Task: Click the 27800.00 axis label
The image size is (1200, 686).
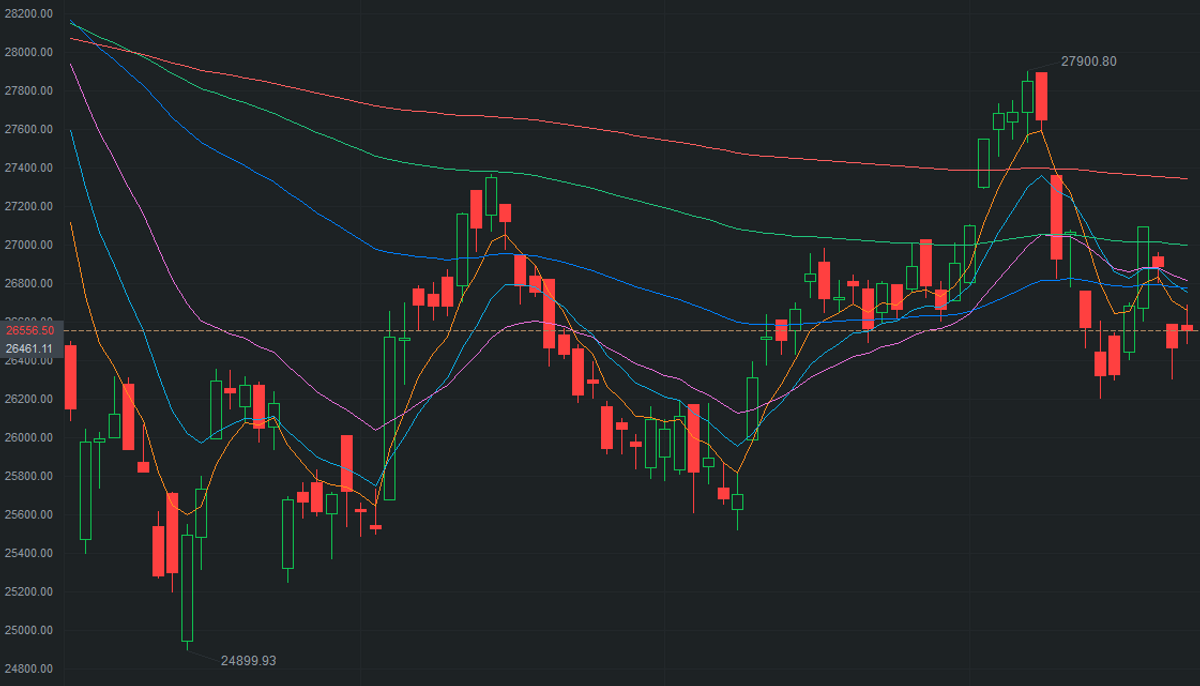Action: click(28, 91)
